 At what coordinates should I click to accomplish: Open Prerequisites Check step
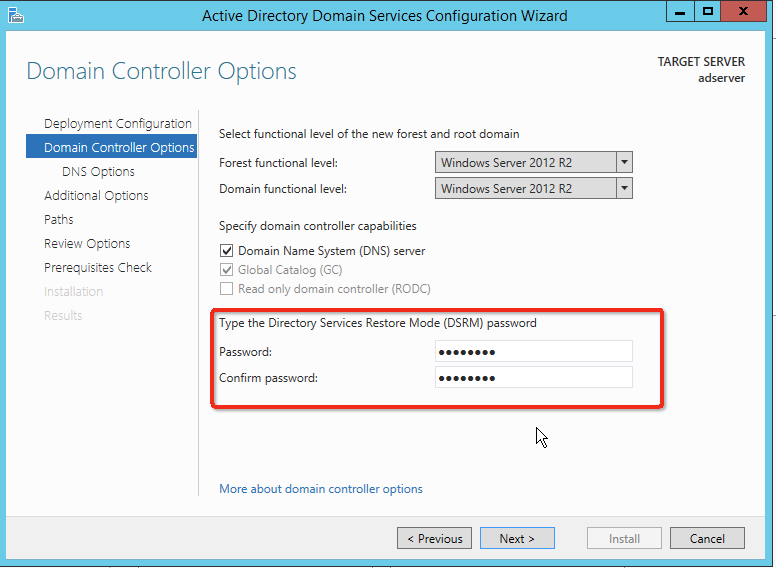(x=98, y=268)
